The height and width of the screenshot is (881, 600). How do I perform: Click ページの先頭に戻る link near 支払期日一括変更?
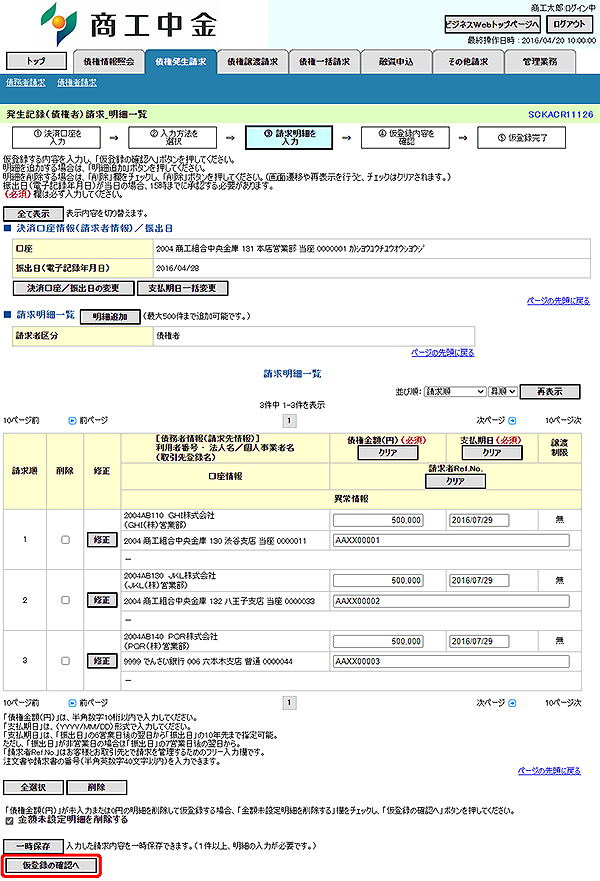558,301
